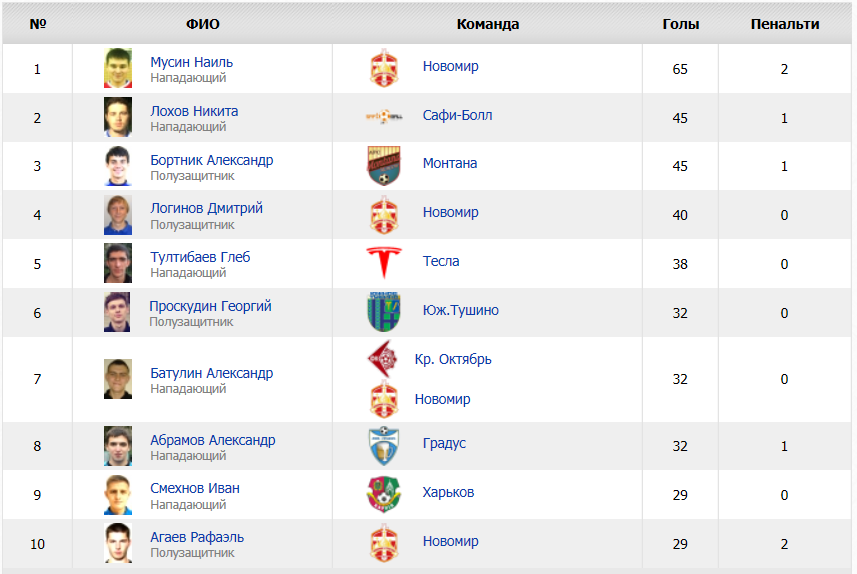Click the Пенальти column header
This screenshot has width=857, height=574.
click(x=784, y=24)
